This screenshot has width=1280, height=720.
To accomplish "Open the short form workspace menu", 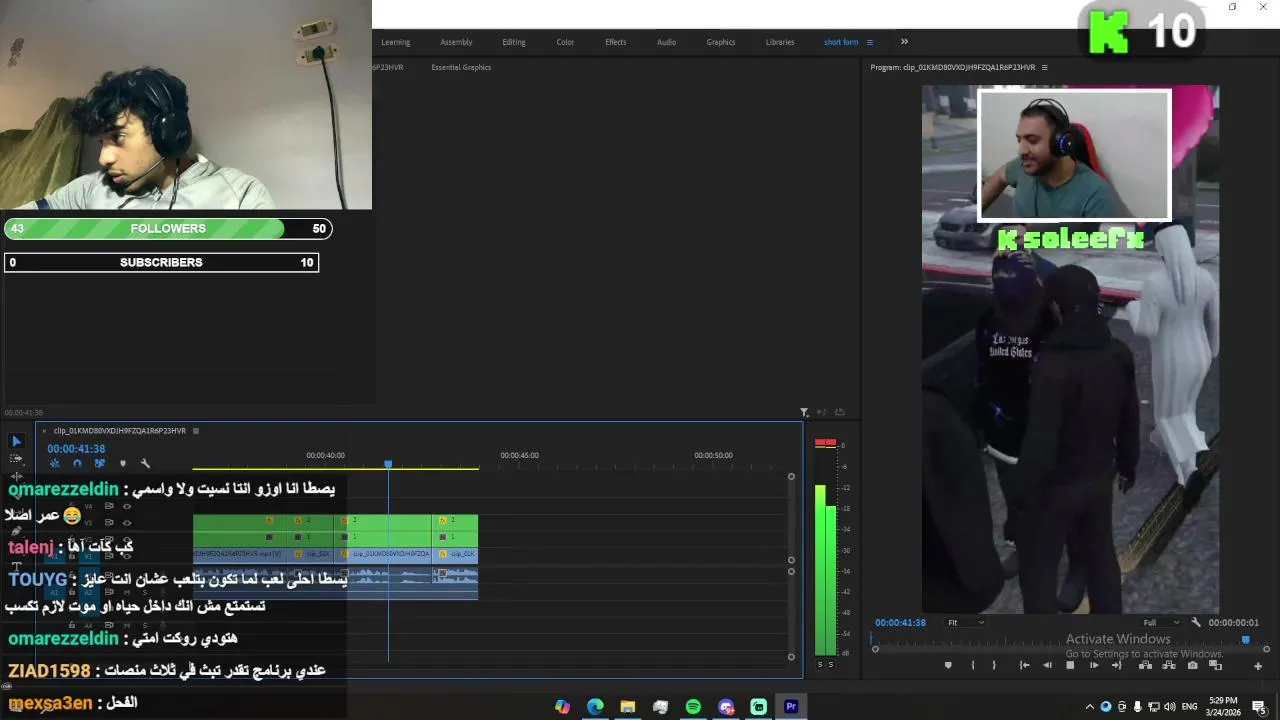I will pos(870,42).
